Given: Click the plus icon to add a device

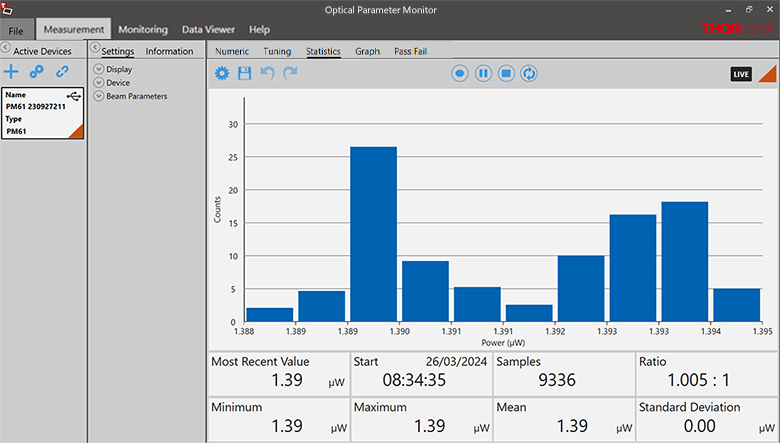Looking at the screenshot, I should pyautogui.click(x=12, y=72).
